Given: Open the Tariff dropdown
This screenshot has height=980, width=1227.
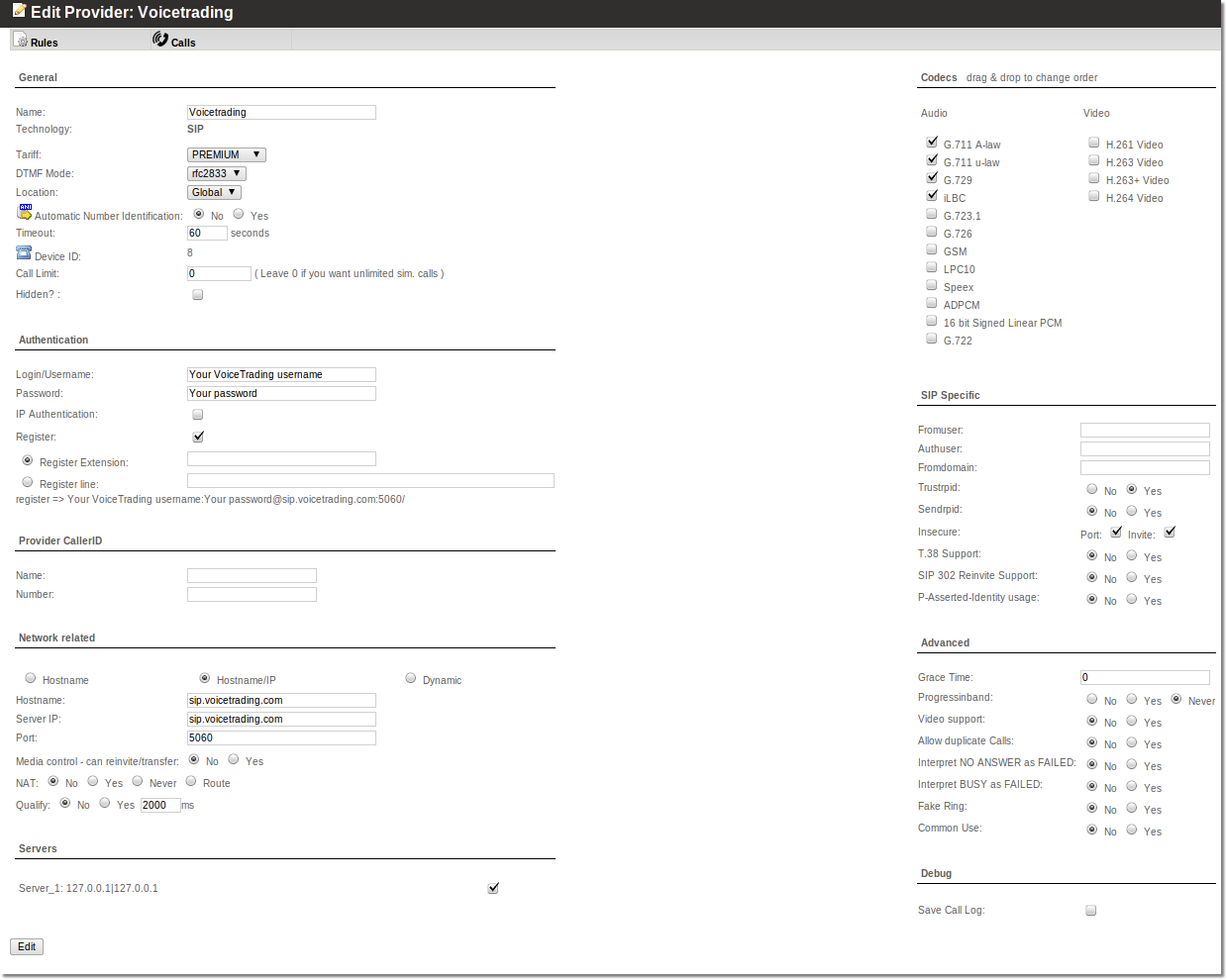Looking at the screenshot, I should pos(227,155).
